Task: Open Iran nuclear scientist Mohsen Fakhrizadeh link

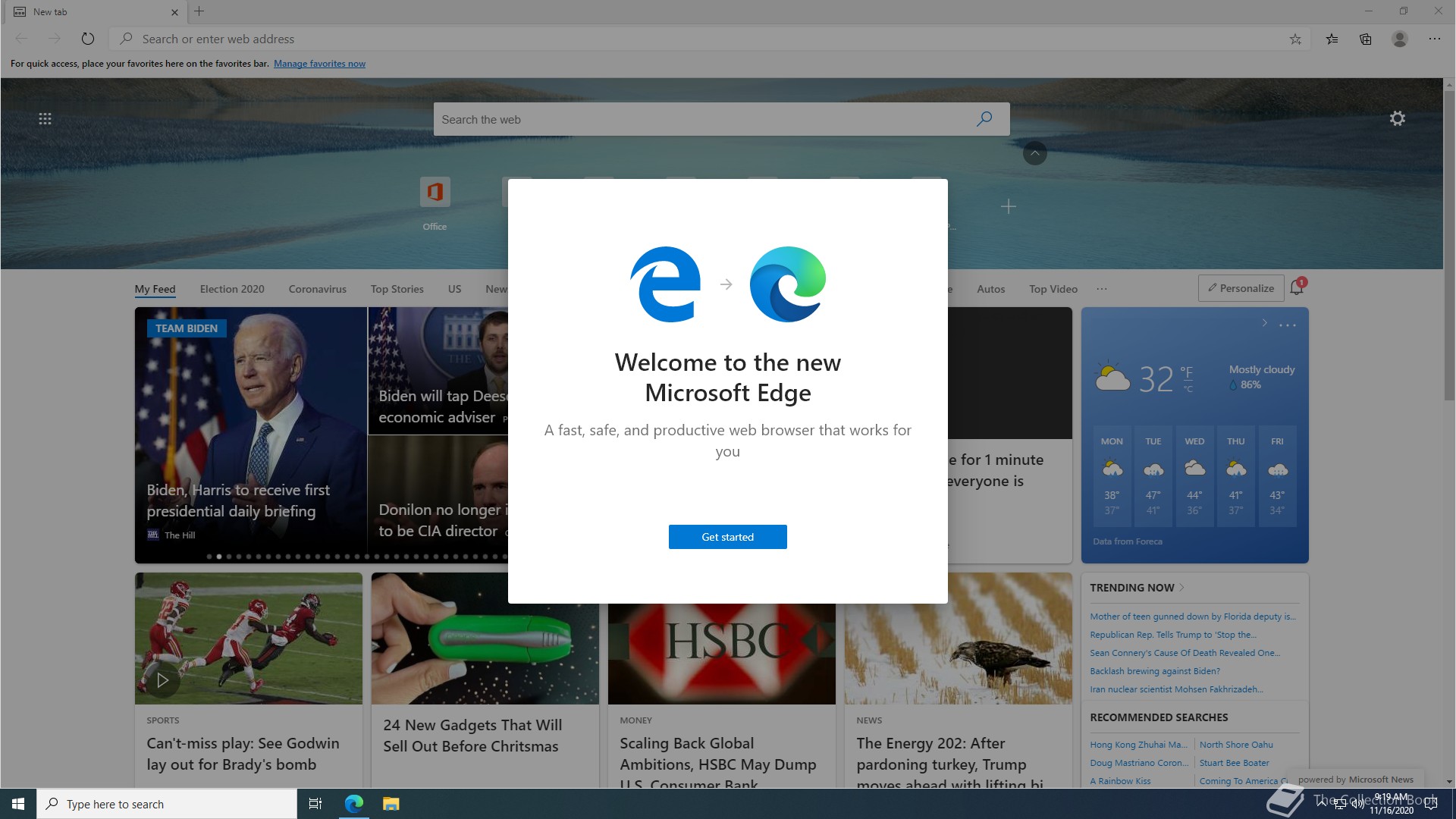Action: pos(1176,689)
